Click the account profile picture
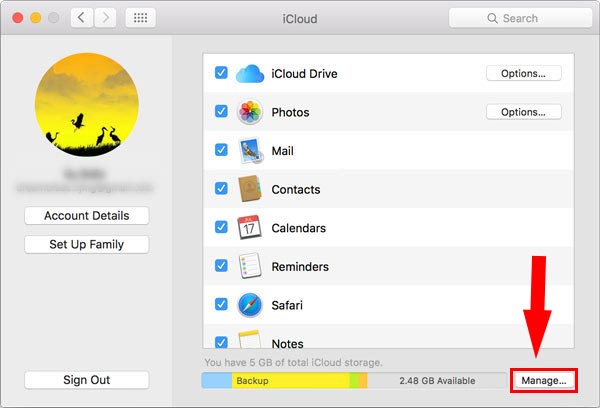The width and height of the screenshot is (600, 408). point(86,104)
